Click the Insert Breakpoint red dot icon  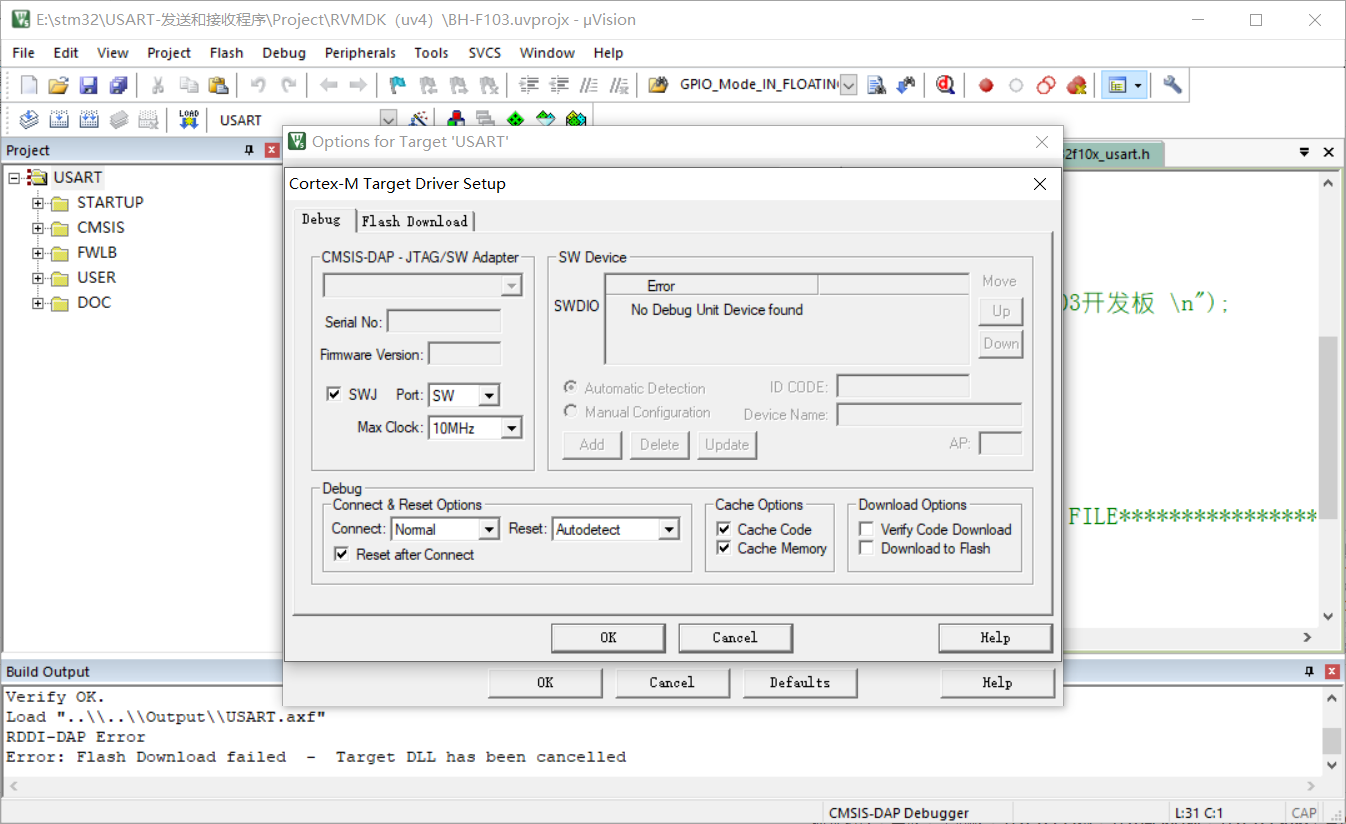986,85
